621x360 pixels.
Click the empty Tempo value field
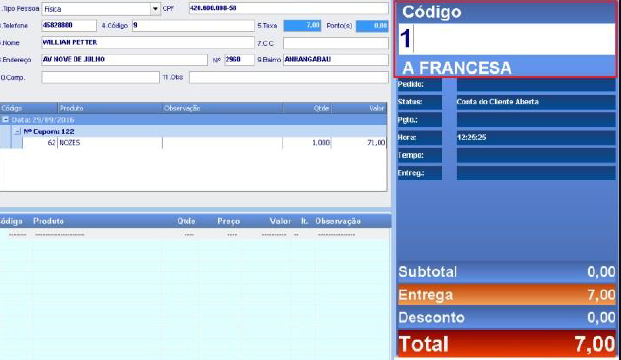[536, 155]
